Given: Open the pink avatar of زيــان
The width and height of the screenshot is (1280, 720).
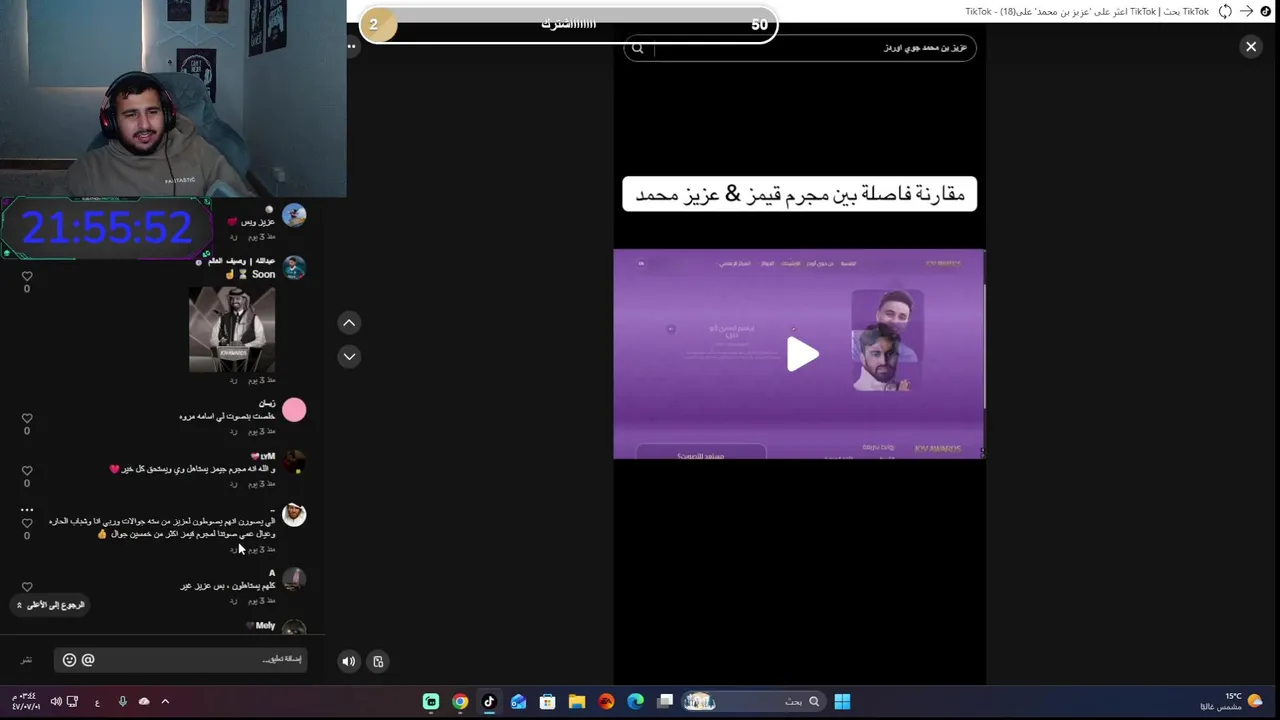Looking at the screenshot, I should coord(294,410).
